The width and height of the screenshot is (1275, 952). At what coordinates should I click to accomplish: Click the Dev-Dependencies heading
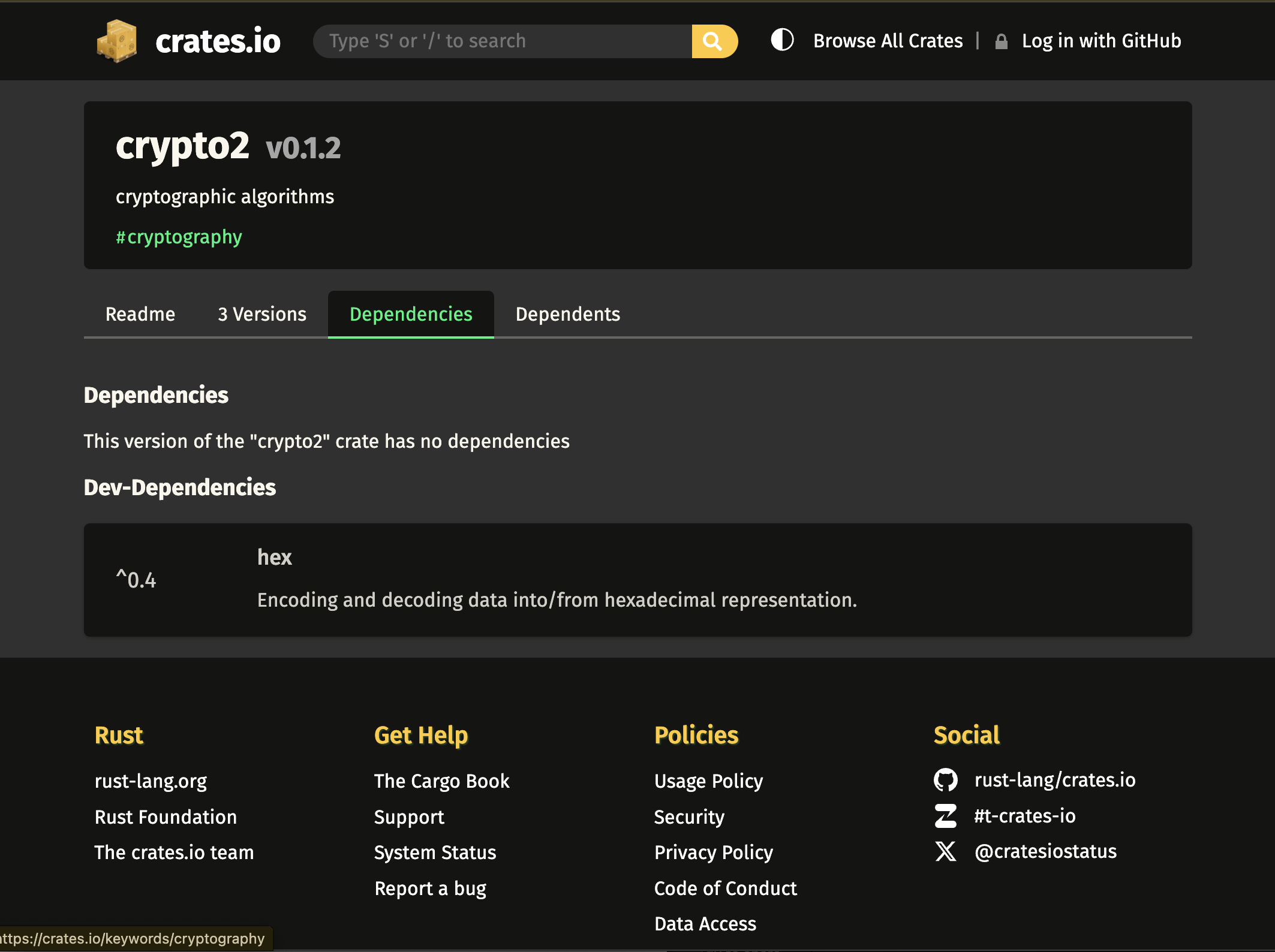tap(180, 487)
